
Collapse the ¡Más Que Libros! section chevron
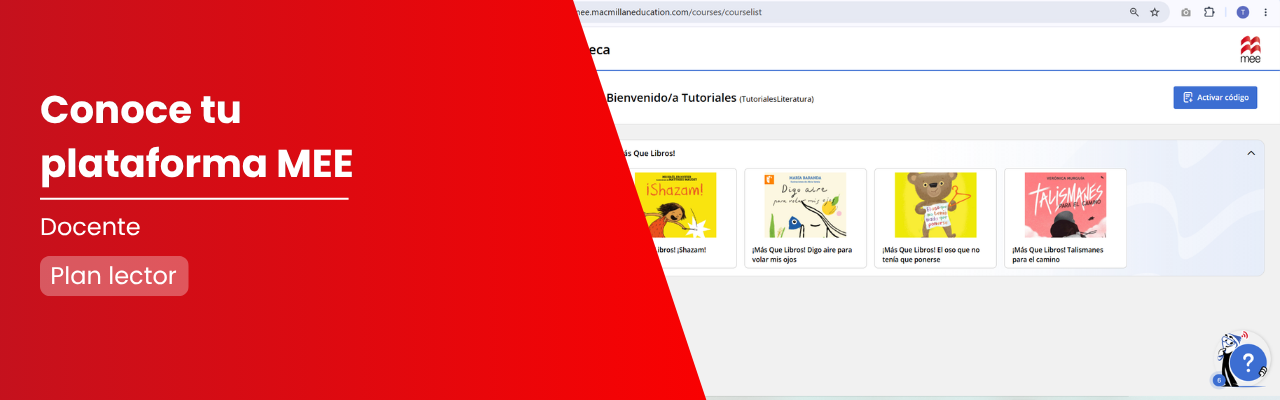[x=1250, y=153]
